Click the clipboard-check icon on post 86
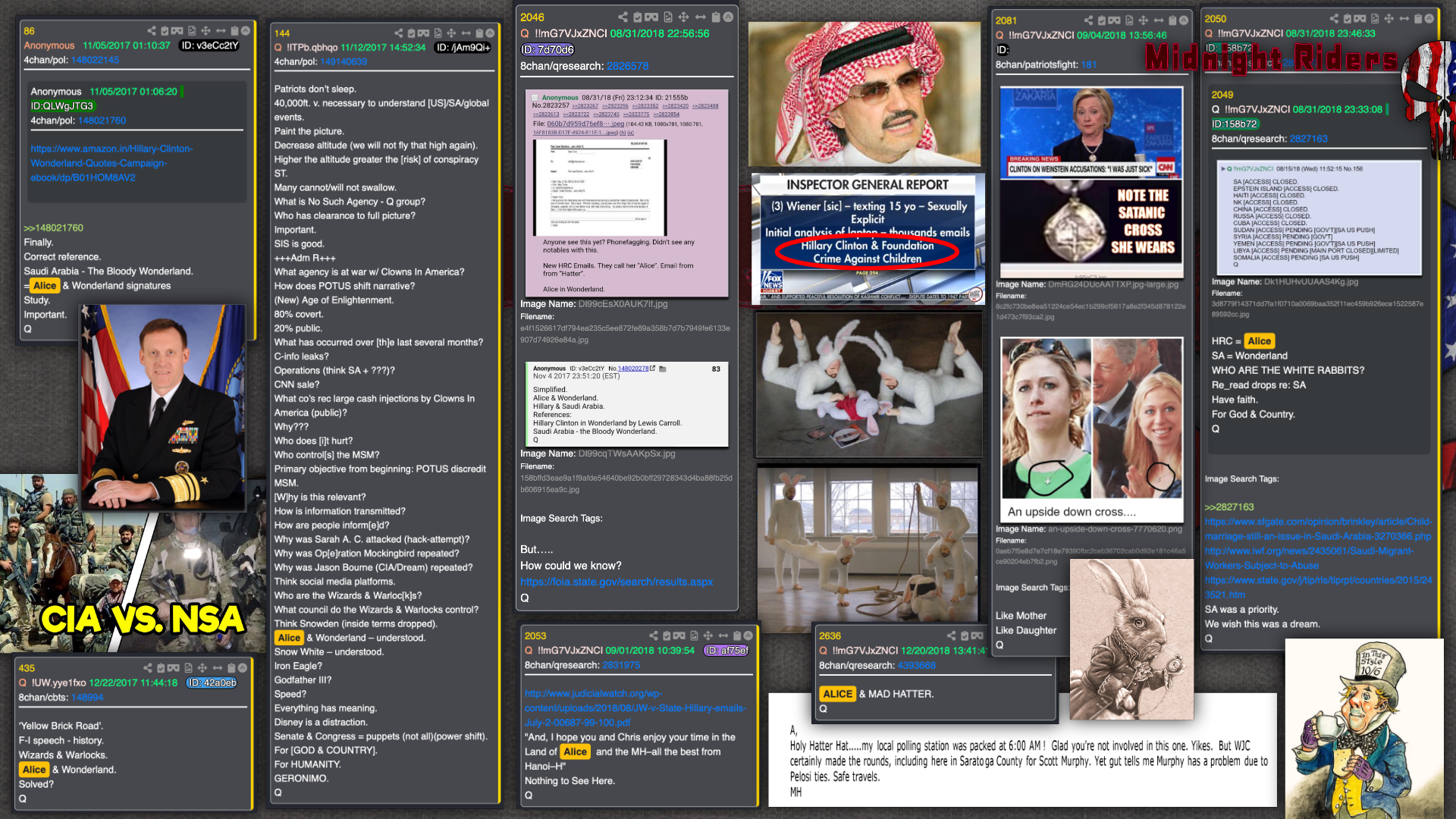The height and width of the screenshot is (819, 1456). (165, 31)
